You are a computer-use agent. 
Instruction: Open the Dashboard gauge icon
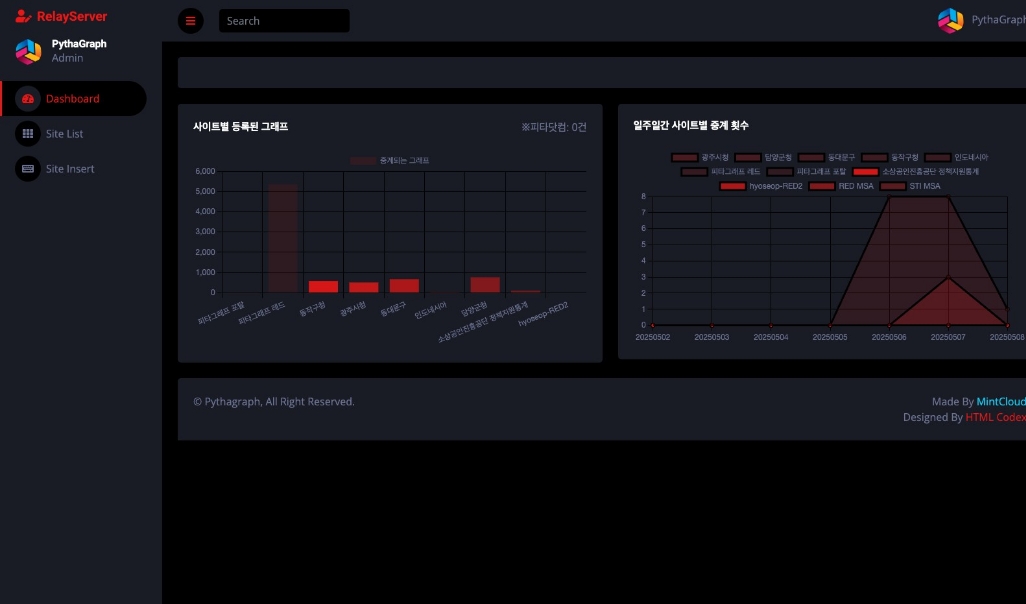click(x=28, y=99)
